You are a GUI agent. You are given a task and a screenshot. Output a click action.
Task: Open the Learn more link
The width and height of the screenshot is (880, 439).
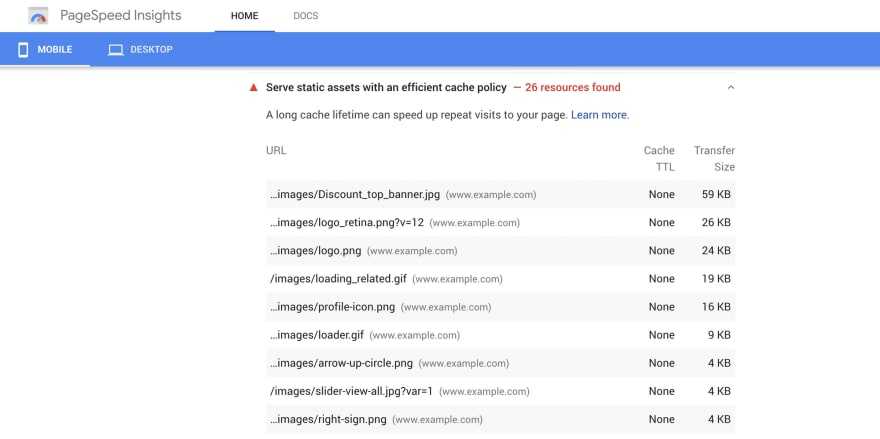tap(599, 115)
